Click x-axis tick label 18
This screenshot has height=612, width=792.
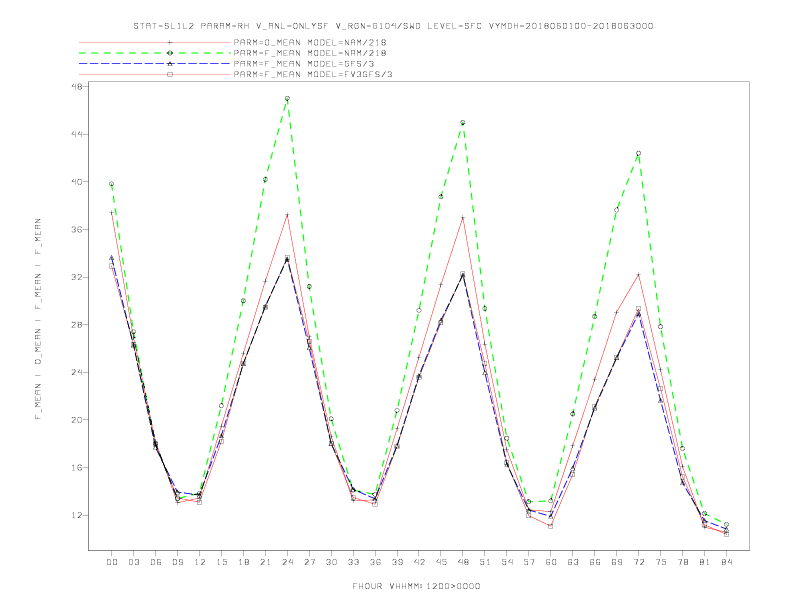coord(243,562)
